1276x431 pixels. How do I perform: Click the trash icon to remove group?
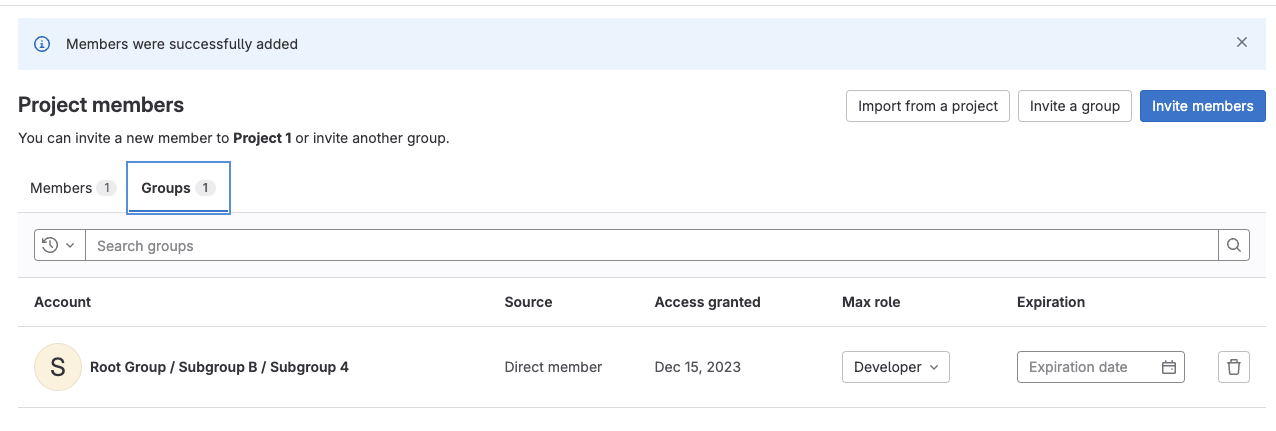1234,367
